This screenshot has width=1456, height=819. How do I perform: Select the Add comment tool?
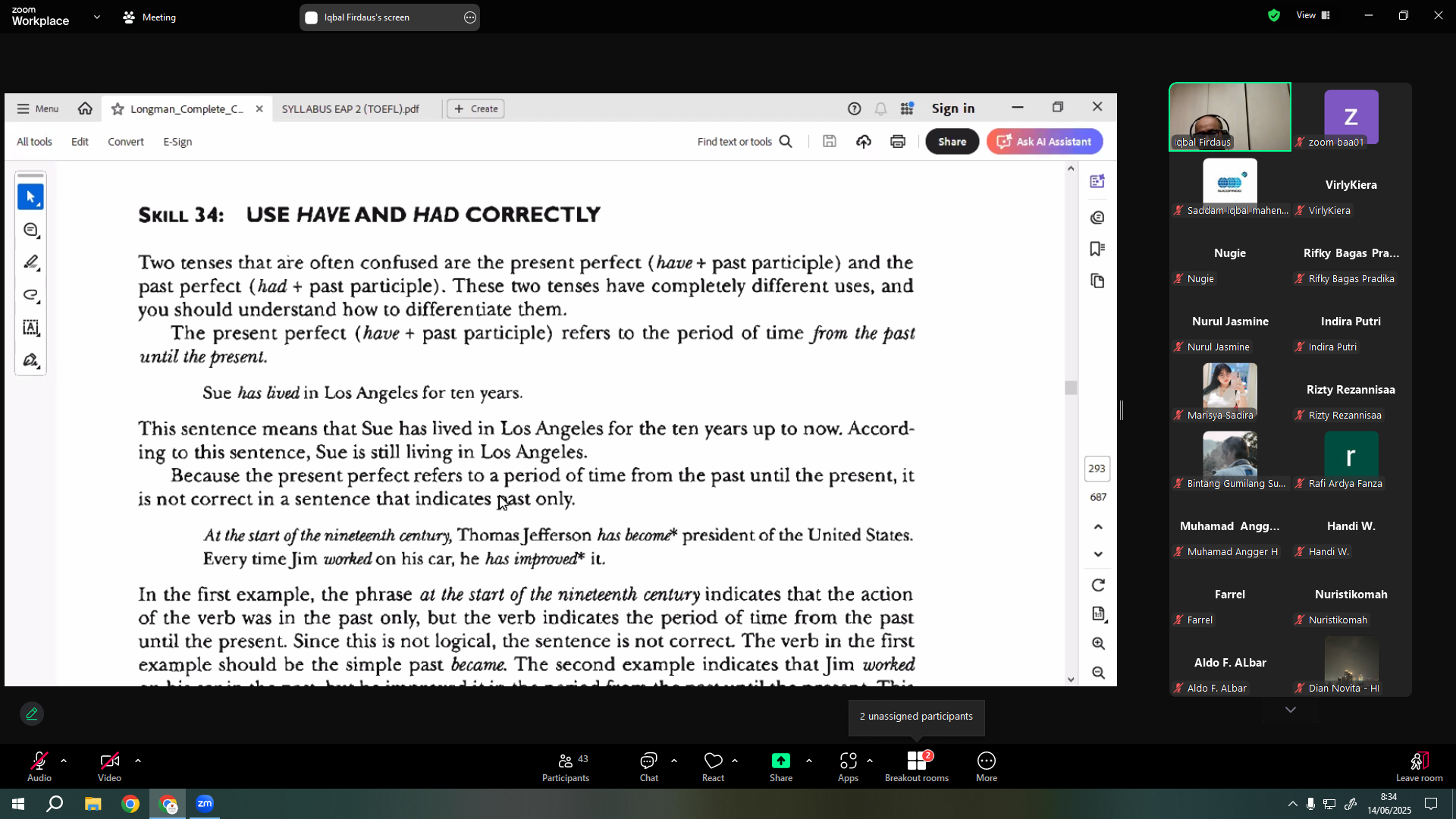30,230
